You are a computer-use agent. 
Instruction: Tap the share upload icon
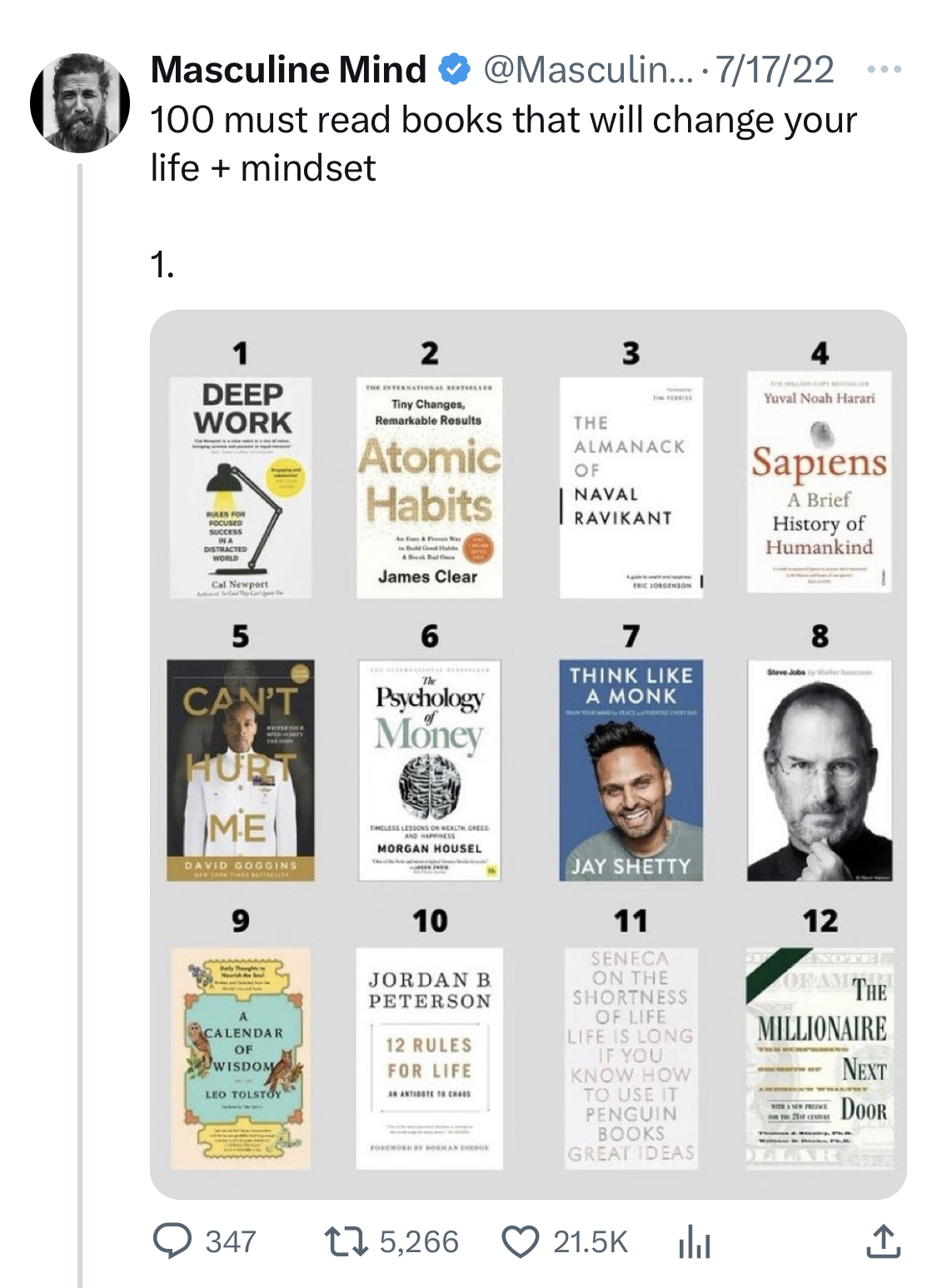click(x=882, y=1241)
